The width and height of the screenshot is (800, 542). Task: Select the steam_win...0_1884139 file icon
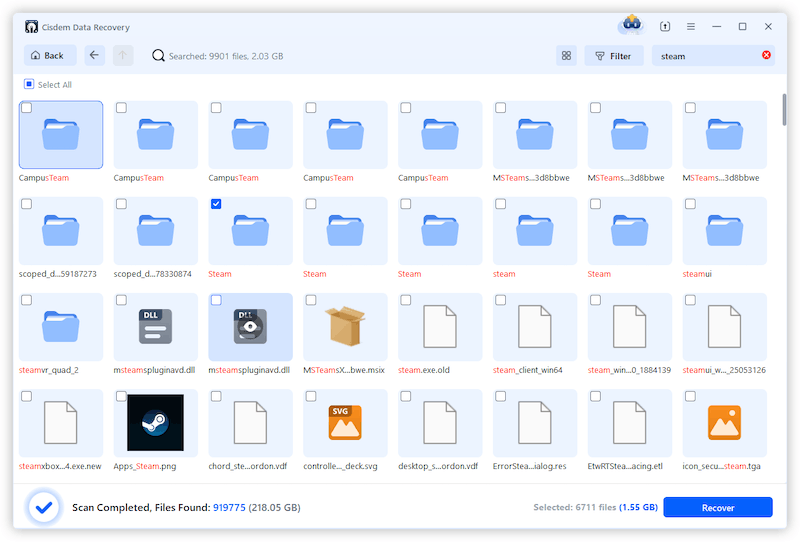(x=630, y=327)
